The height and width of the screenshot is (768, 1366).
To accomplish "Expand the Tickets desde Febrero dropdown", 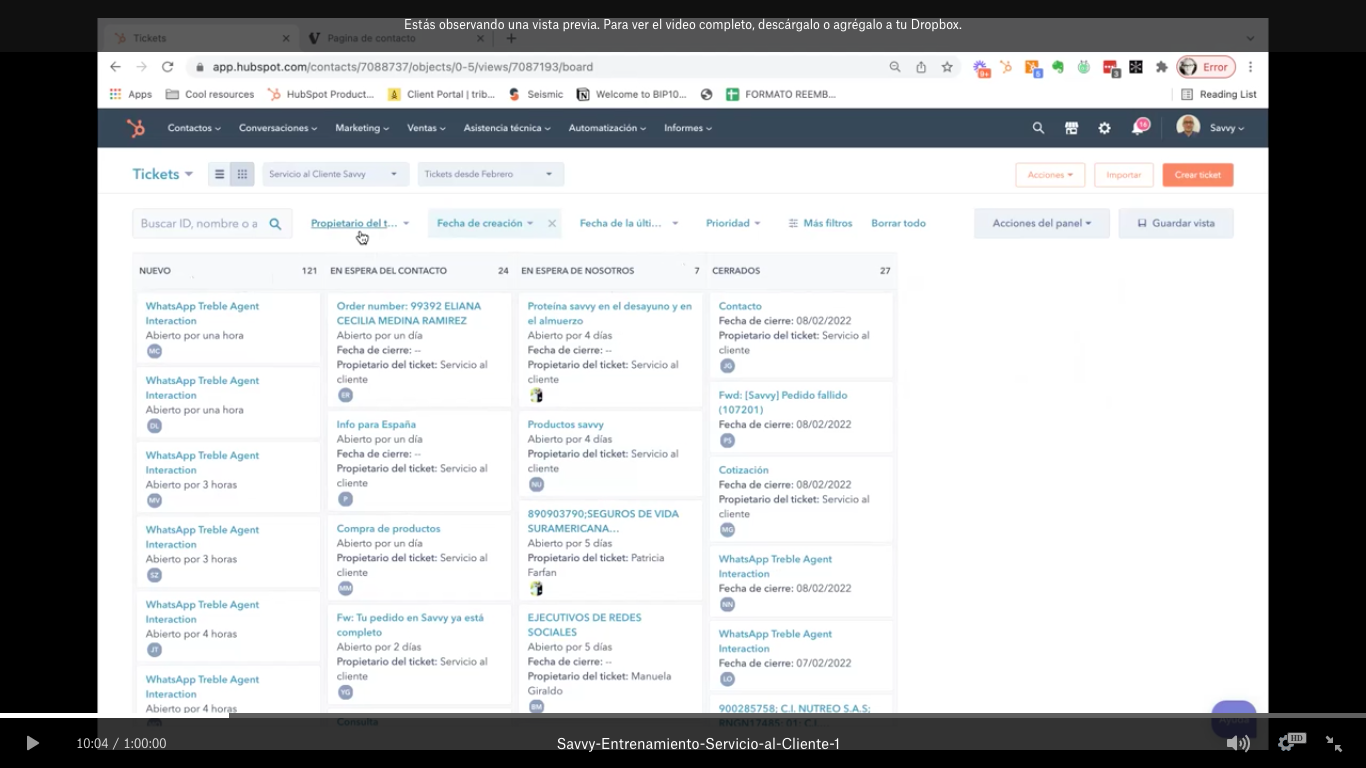I will click(490, 174).
